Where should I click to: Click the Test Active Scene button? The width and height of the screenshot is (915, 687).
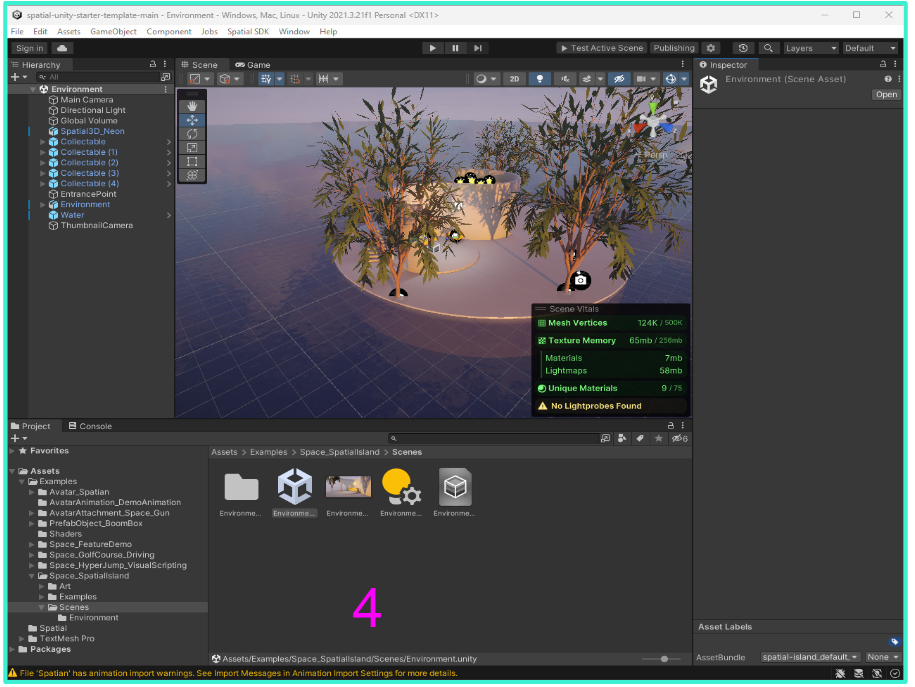click(x=601, y=48)
